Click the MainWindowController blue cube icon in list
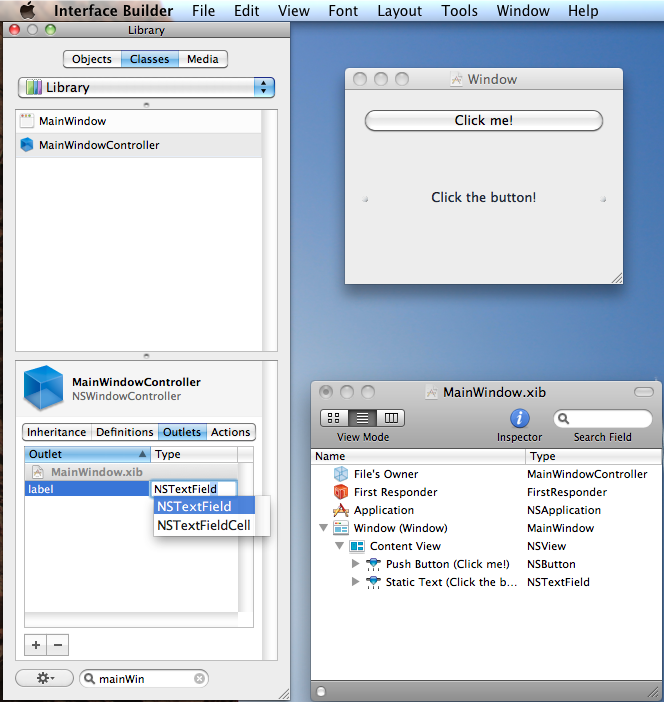664x702 pixels. click(27, 145)
